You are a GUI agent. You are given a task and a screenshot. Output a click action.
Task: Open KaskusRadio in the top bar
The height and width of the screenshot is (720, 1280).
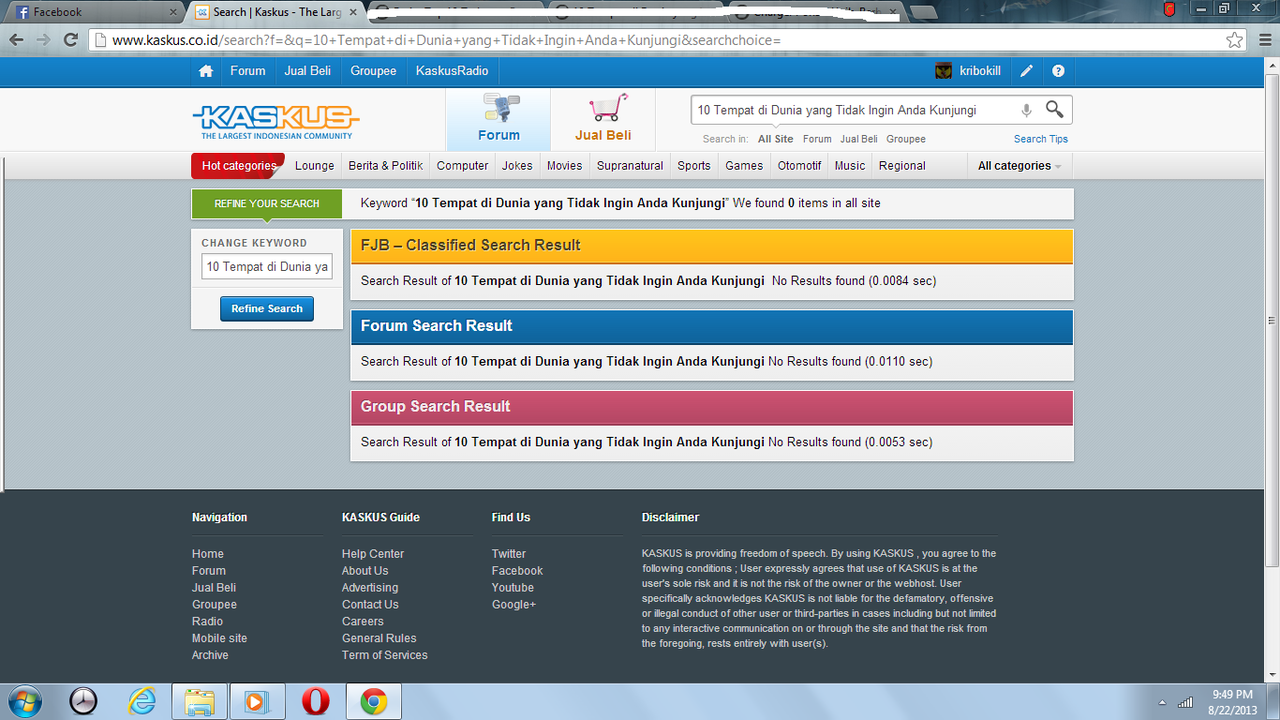click(452, 71)
